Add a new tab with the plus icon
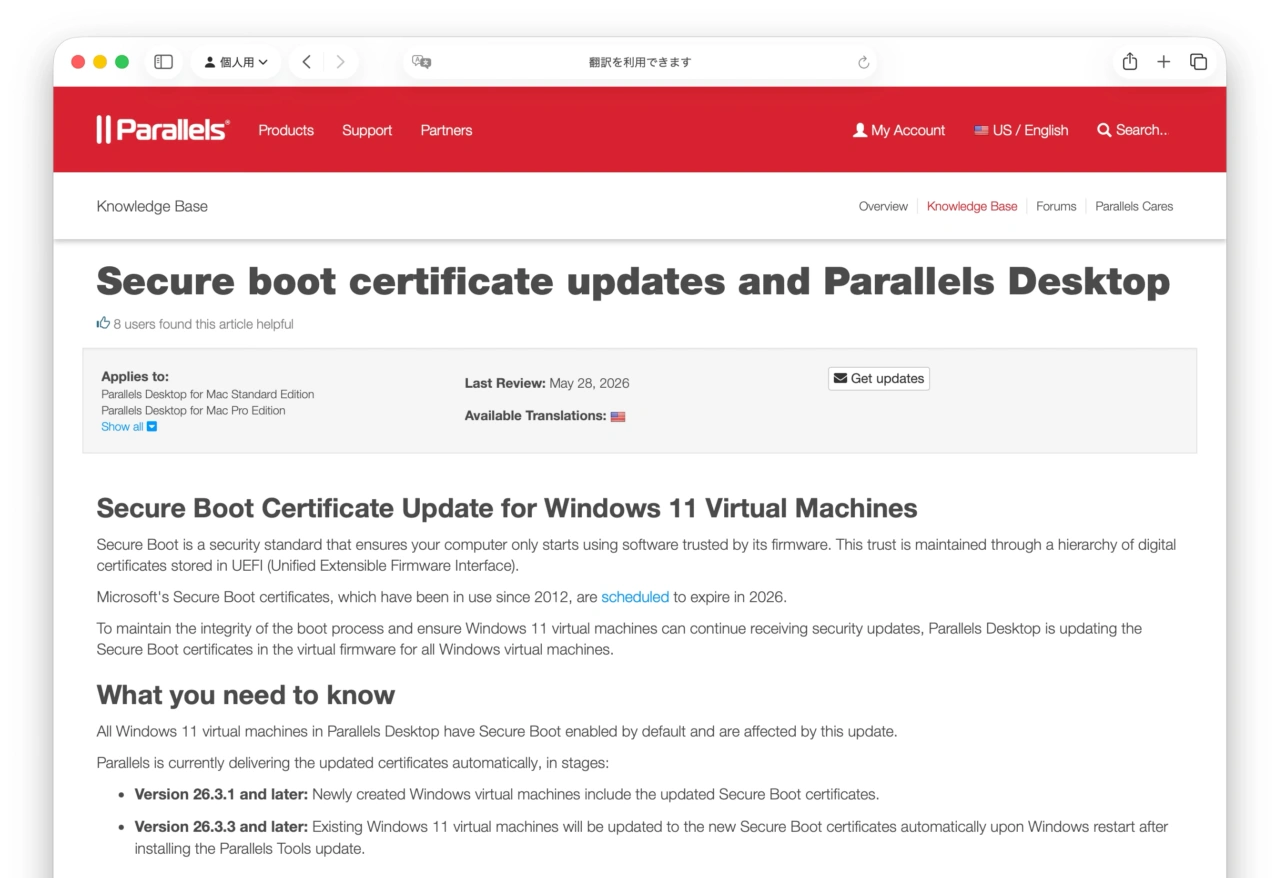The width and height of the screenshot is (1280, 878). [x=1164, y=62]
